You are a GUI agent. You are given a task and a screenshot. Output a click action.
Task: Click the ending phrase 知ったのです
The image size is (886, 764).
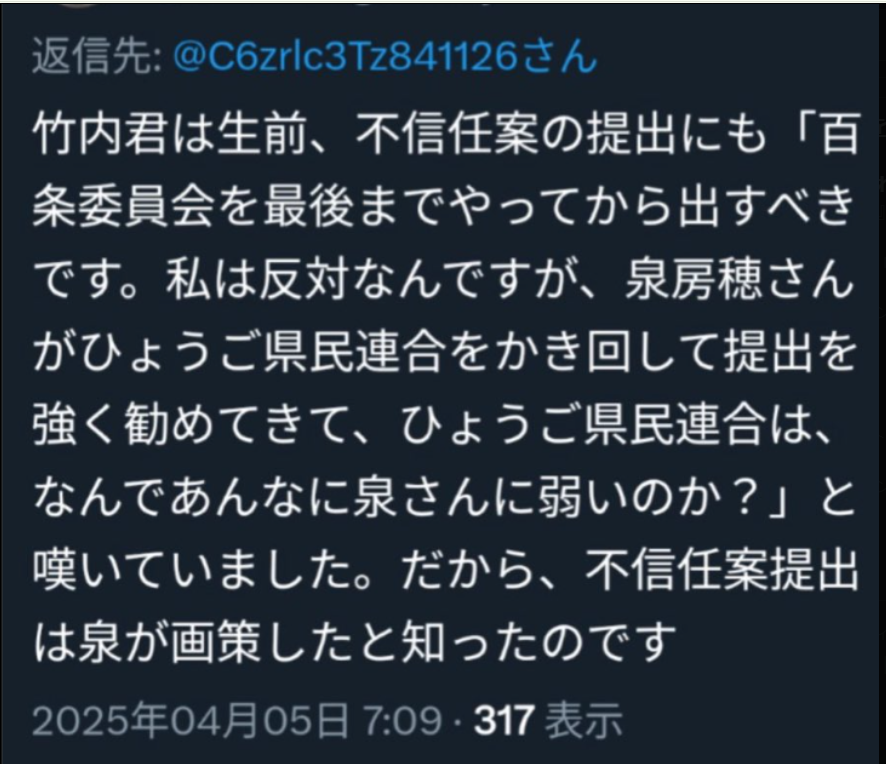539,642
